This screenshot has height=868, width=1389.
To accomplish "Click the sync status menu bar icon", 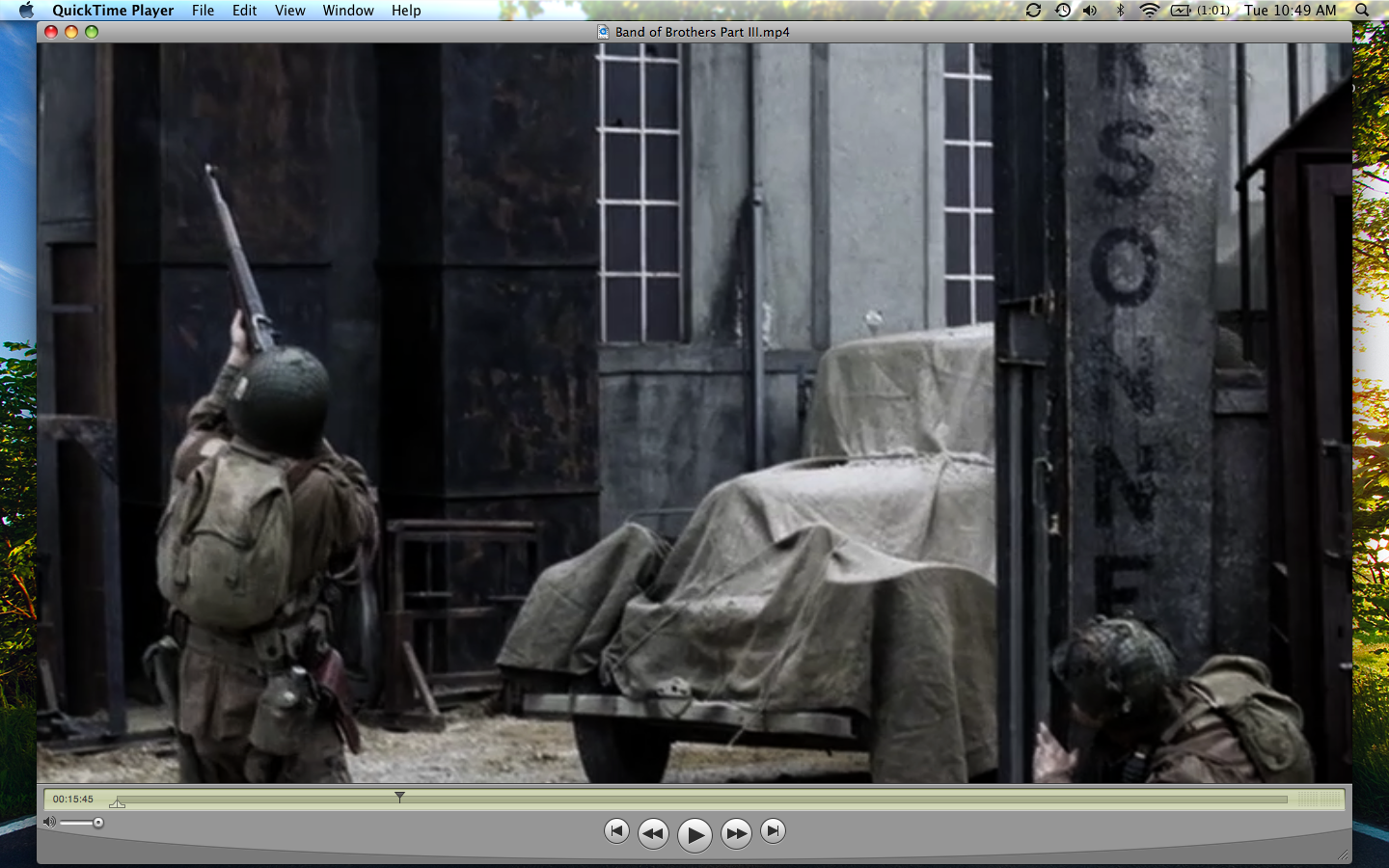I will (x=1033, y=10).
